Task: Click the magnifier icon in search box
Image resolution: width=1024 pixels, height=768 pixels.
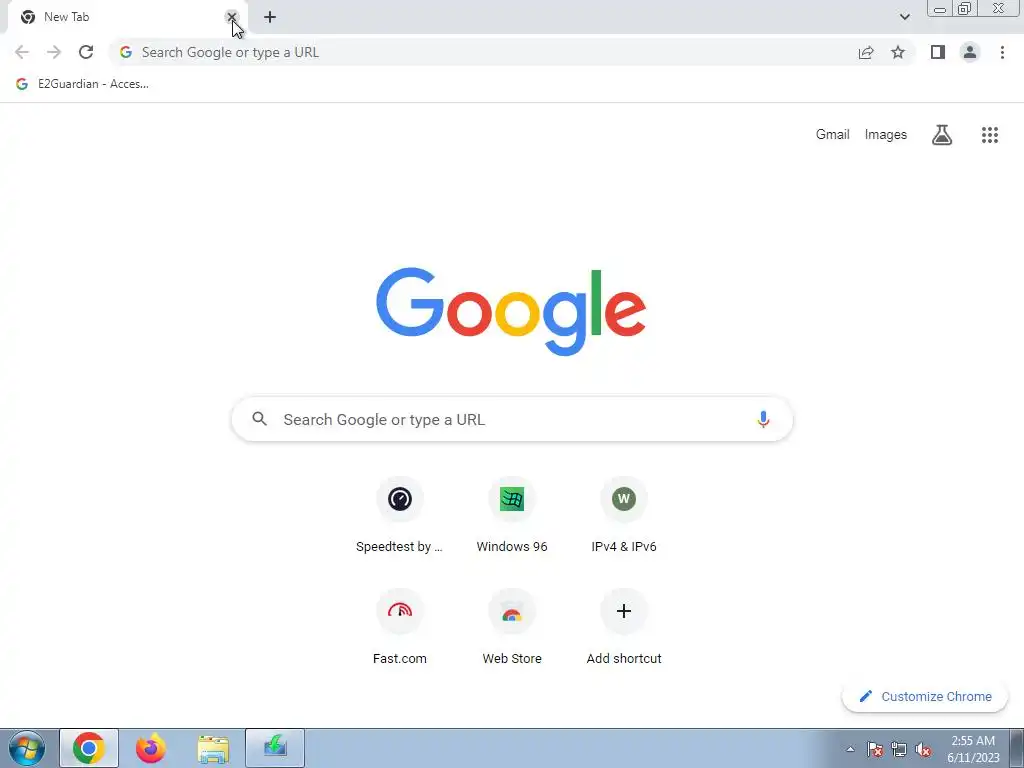Action: coord(260,419)
